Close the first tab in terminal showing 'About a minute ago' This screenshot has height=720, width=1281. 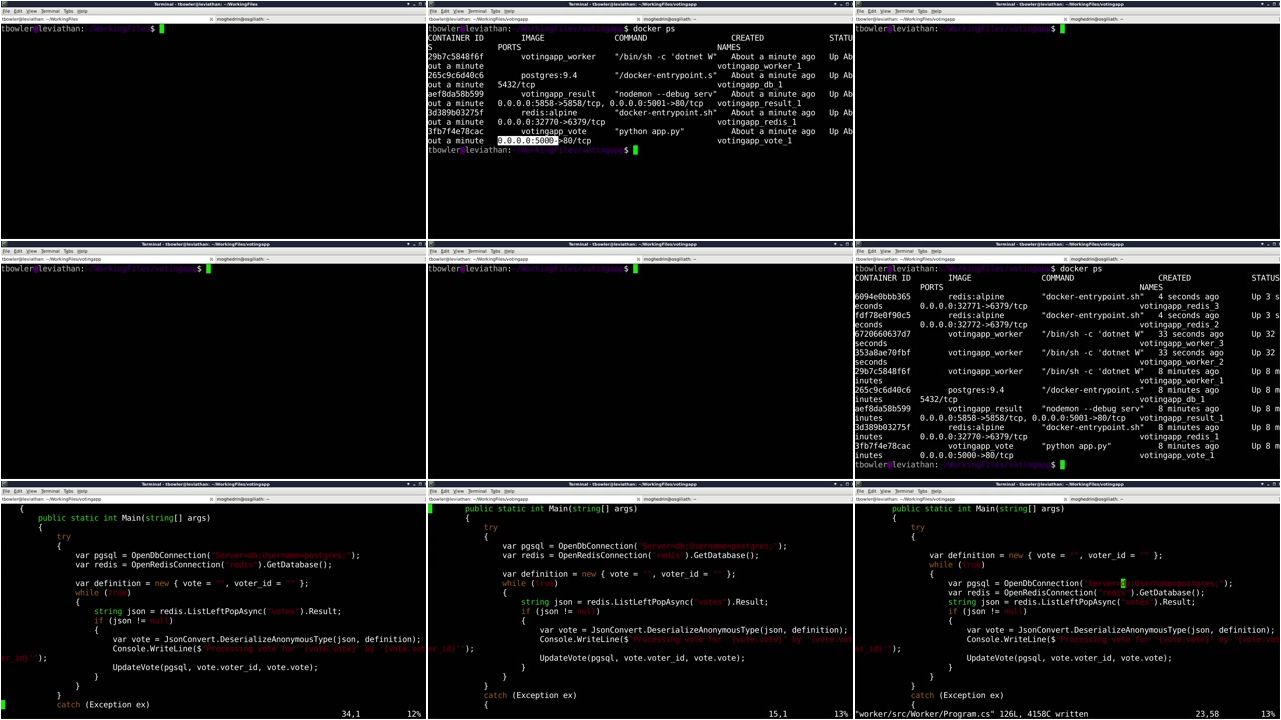point(638,19)
